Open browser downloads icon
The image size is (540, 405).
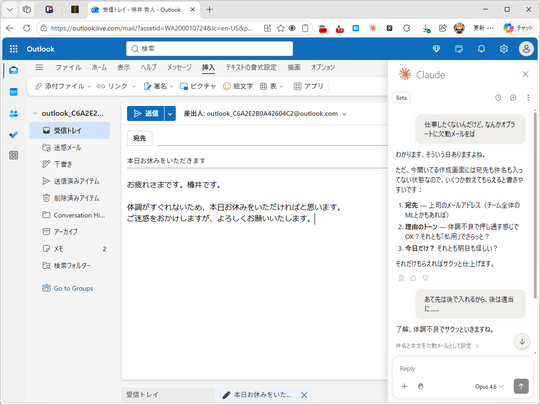point(426,28)
